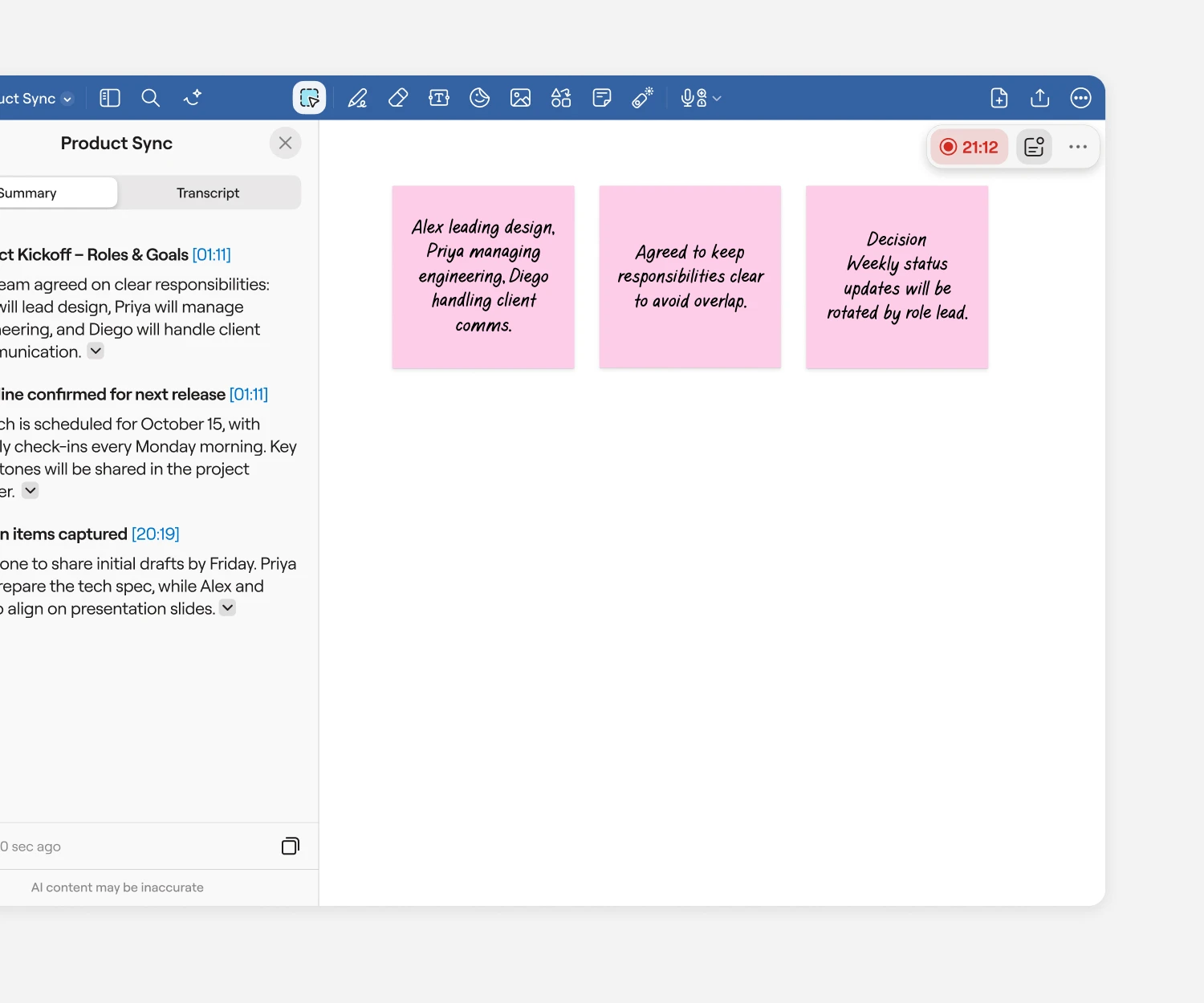Select the Decision Weekly status sticky note
Viewport: 1204px width, 1003px height.
click(897, 277)
